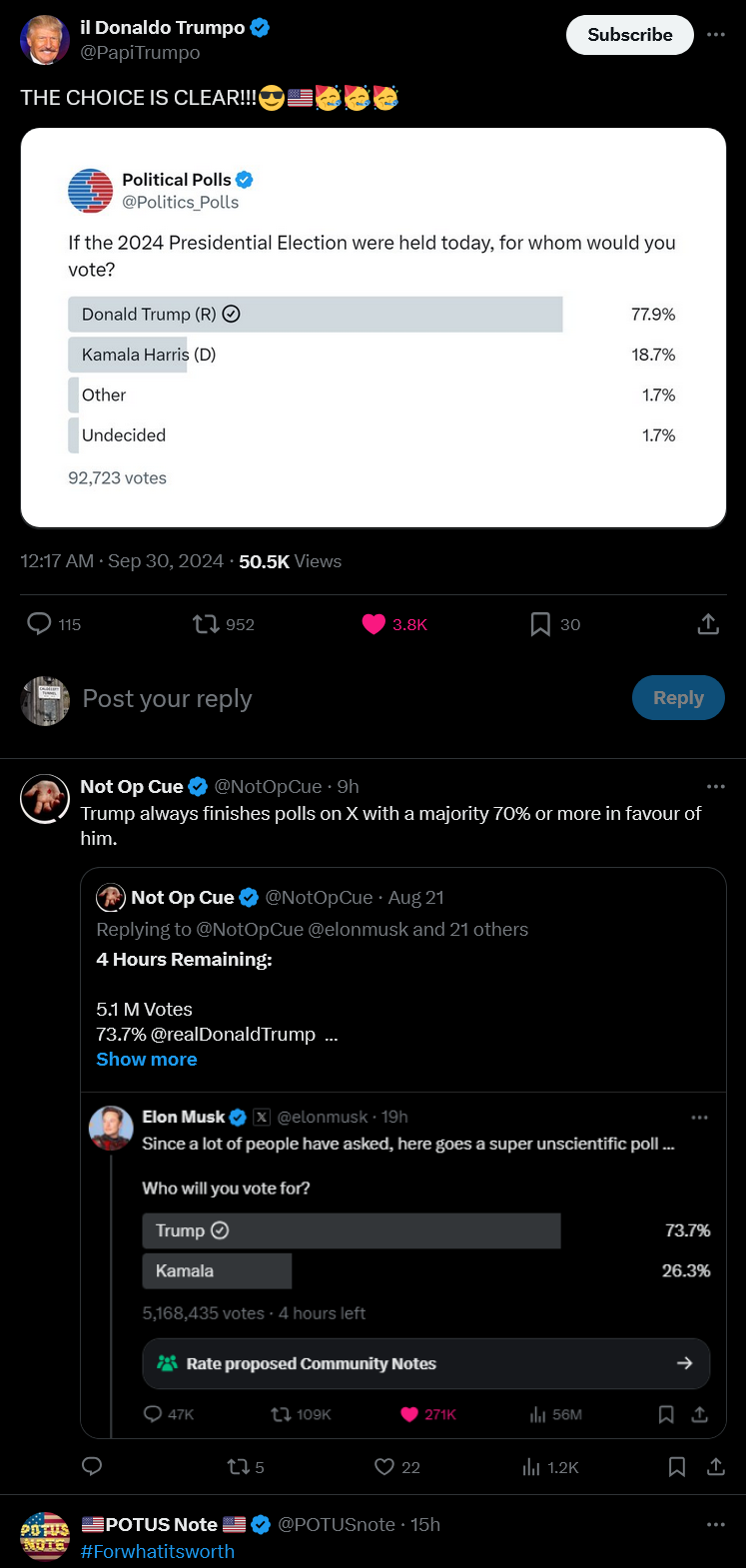Open the Political Polls profile avatar
Image resolution: width=746 pixels, height=1568 pixels.
[90, 190]
